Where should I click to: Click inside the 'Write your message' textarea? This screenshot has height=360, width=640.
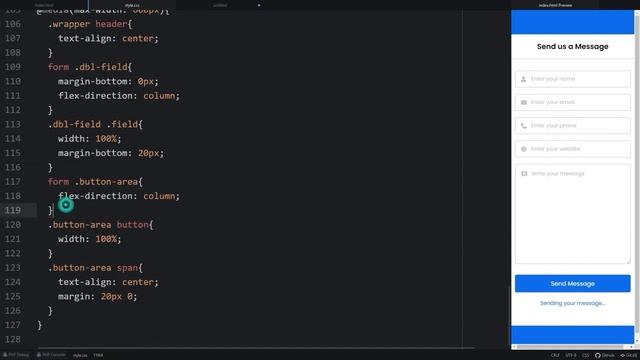coord(572,214)
